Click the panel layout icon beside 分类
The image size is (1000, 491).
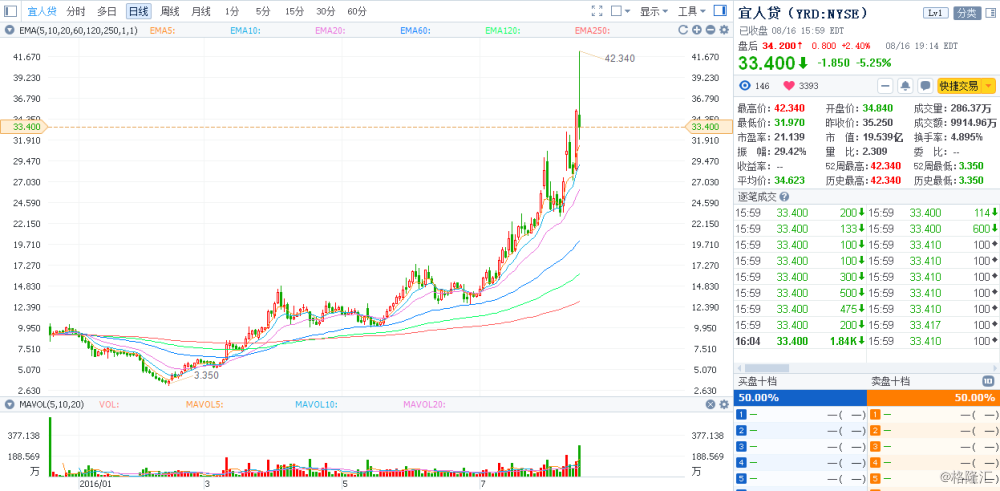click(x=989, y=13)
